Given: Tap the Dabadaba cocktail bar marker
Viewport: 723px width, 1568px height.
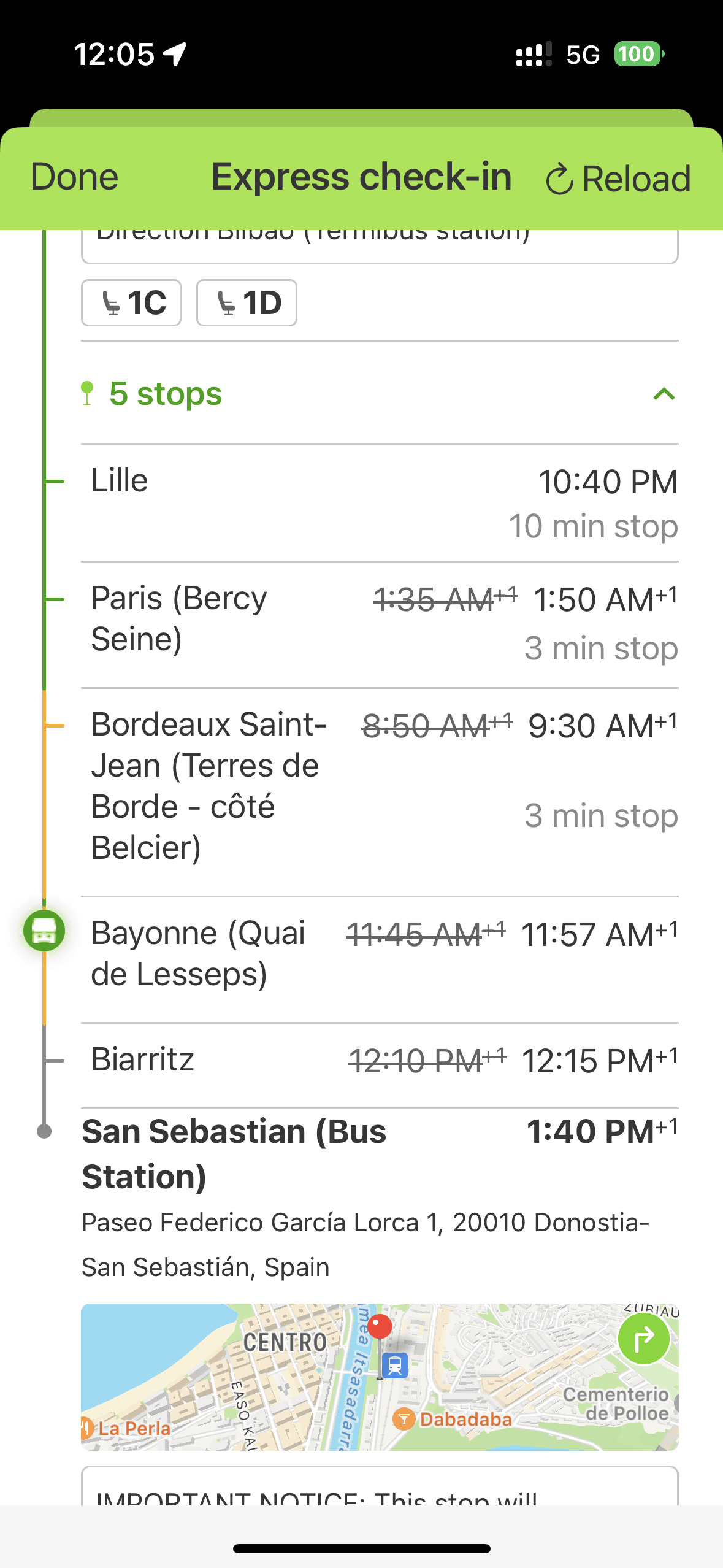Looking at the screenshot, I should click(404, 1419).
